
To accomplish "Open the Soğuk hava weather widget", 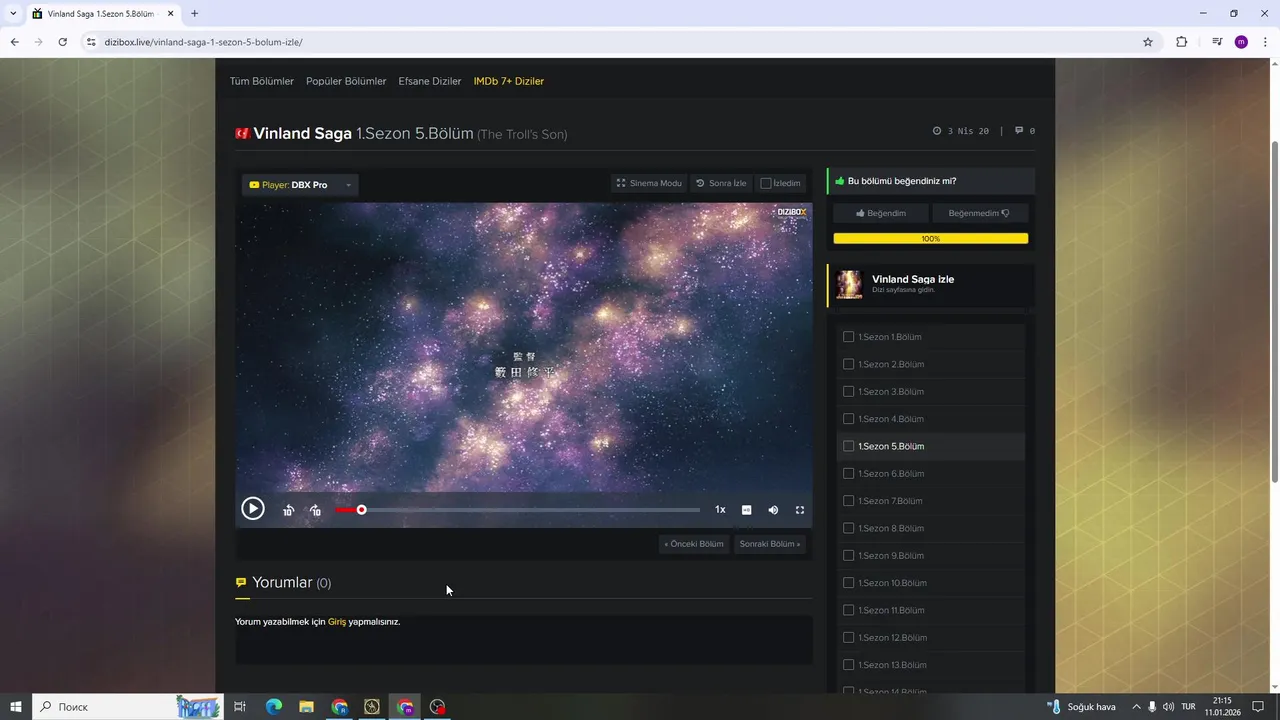I will pos(1081,707).
